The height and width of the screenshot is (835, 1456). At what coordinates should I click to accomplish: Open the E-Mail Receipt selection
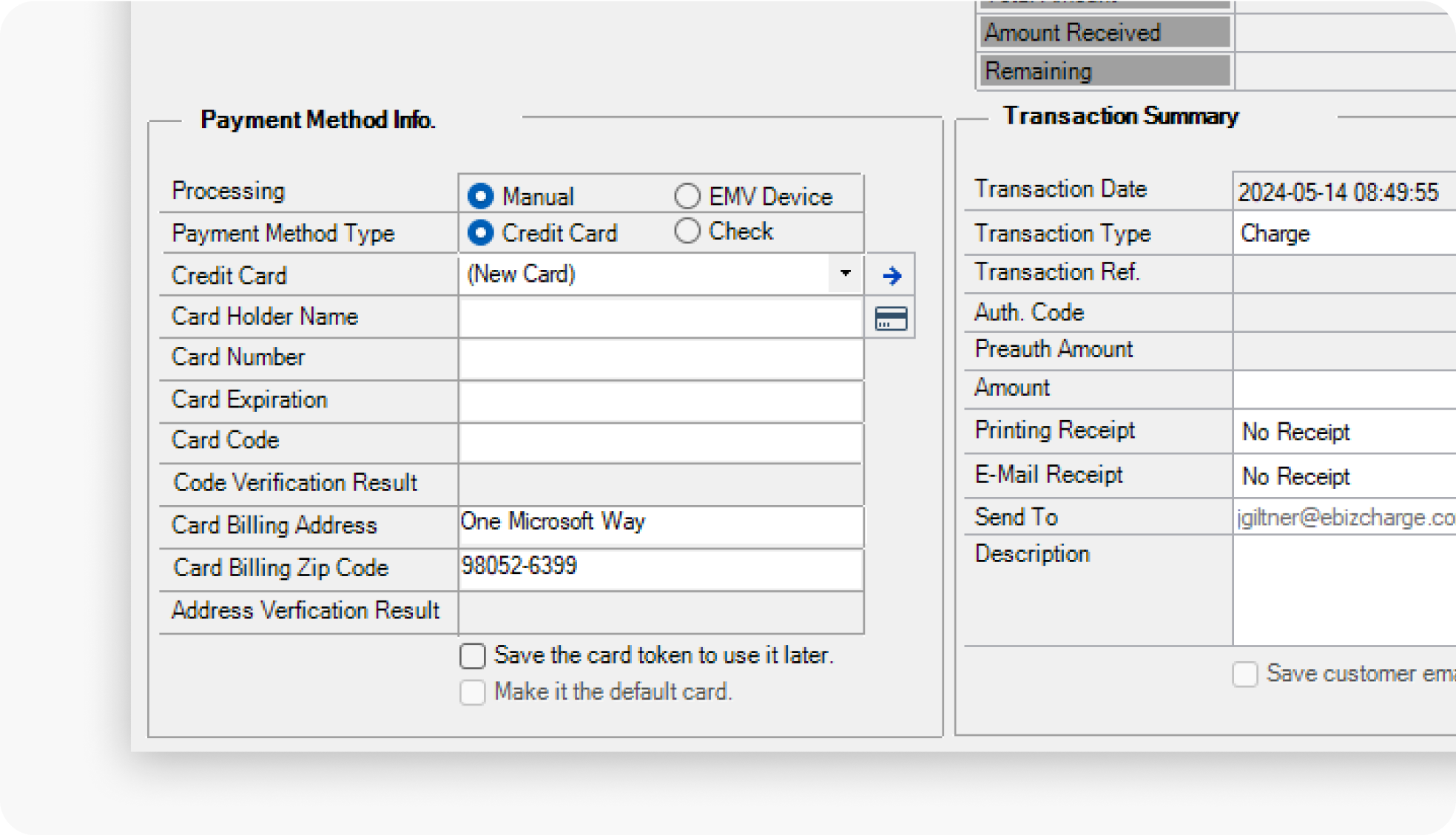[1343, 476]
